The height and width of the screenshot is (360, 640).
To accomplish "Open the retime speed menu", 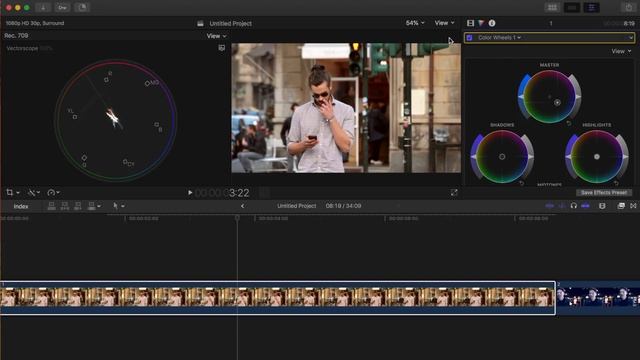I will point(53,192).
